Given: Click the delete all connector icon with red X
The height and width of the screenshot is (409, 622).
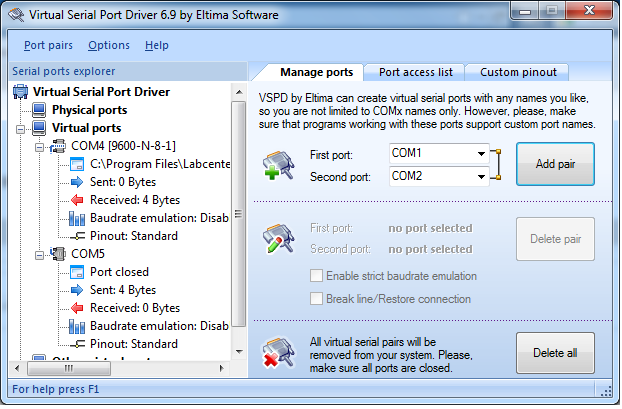Looking at the screenshot, I should coord(278,352).
